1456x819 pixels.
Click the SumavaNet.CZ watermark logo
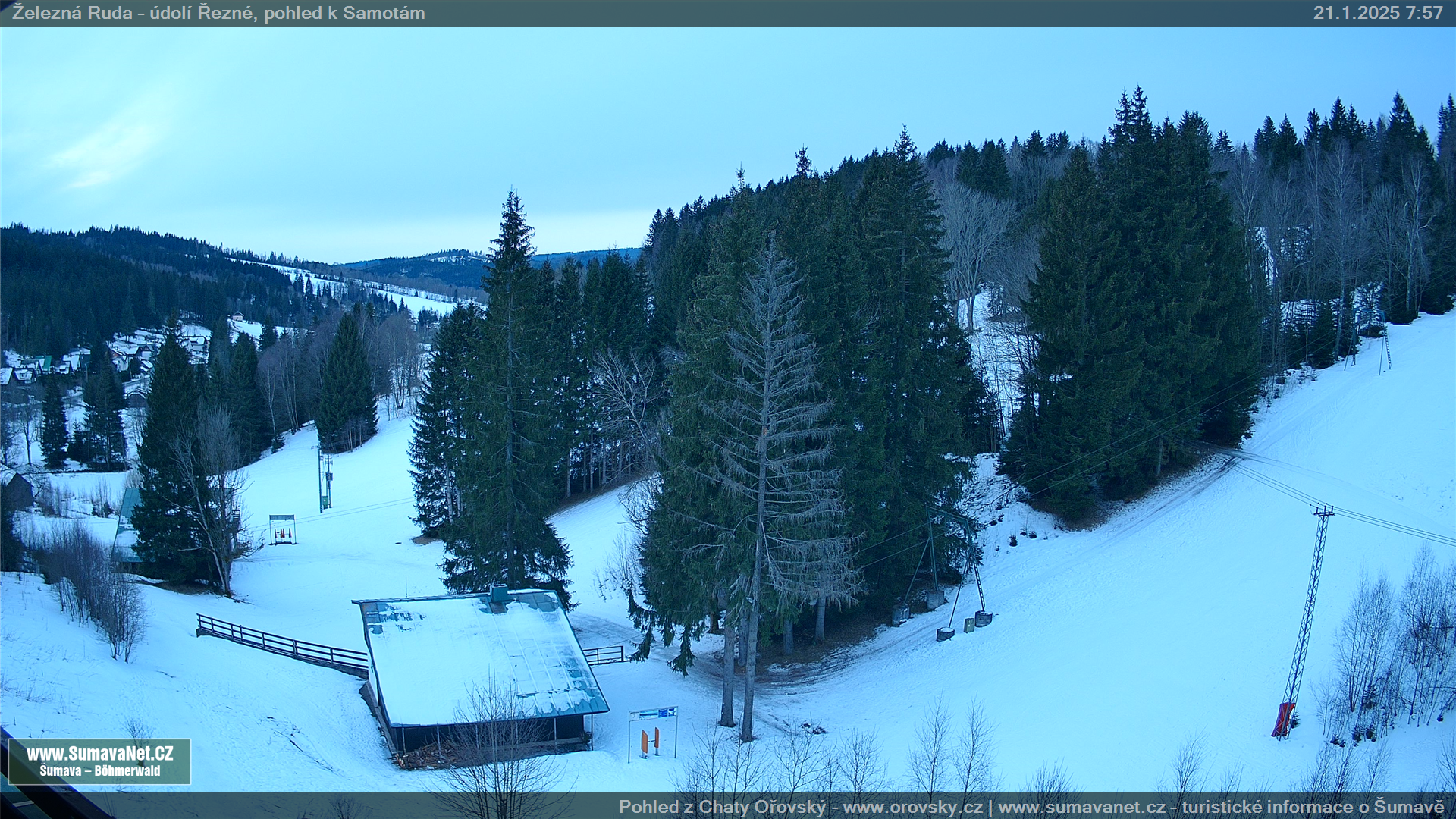(x=99, y=754)
